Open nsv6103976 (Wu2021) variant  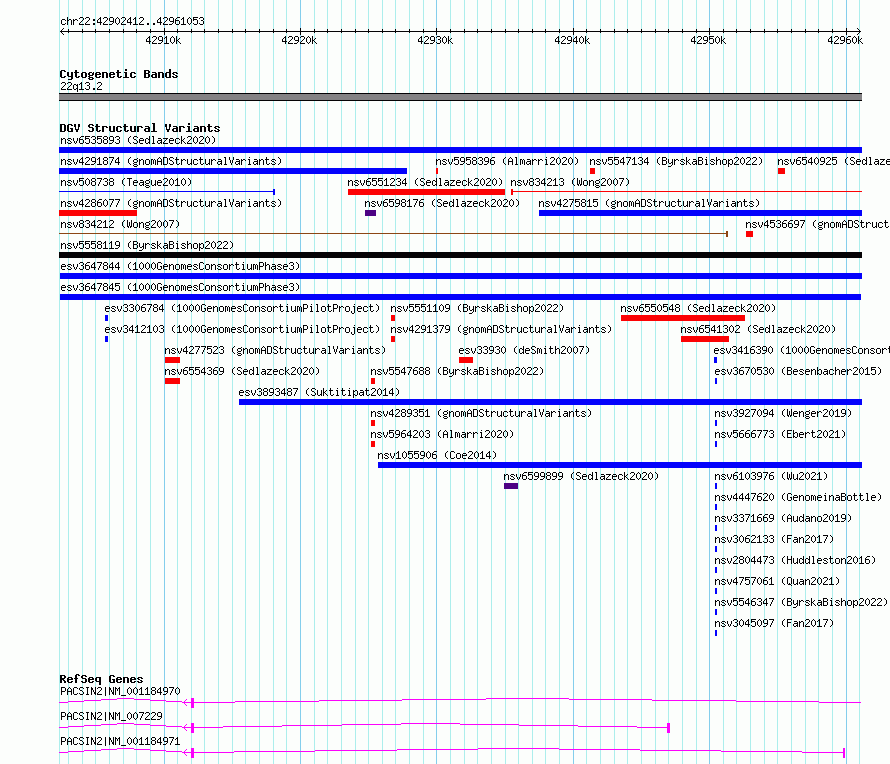click(x=771, y=476)
